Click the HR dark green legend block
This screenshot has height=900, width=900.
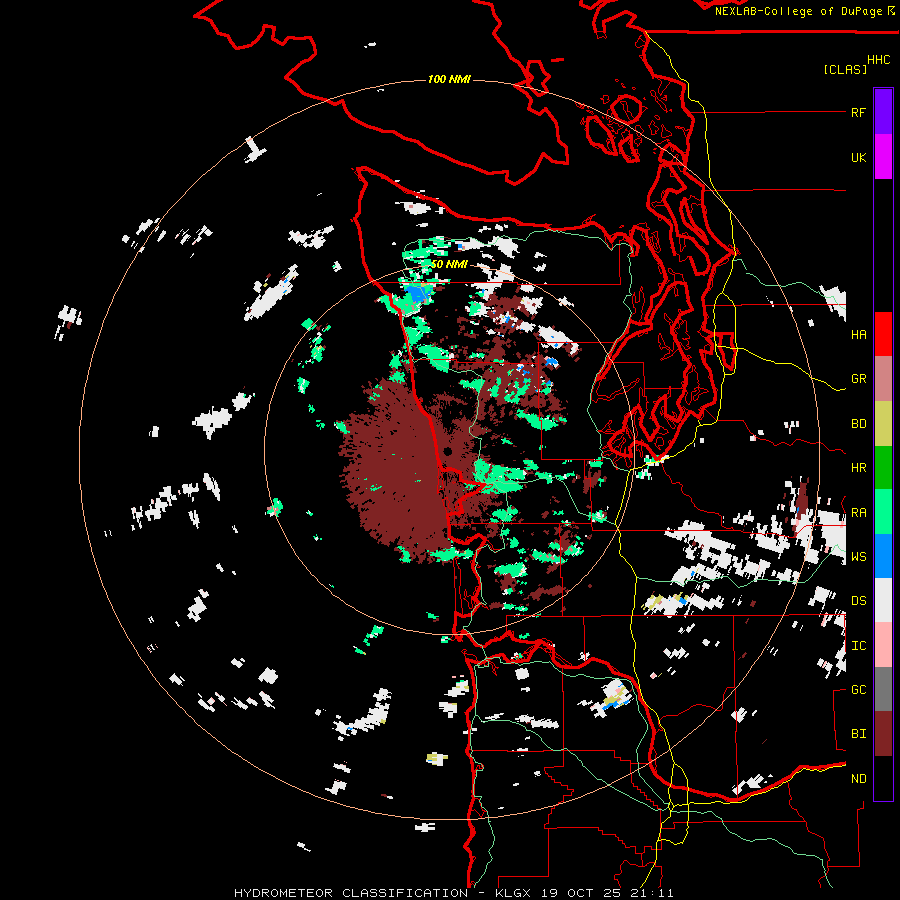pos(883,467)
